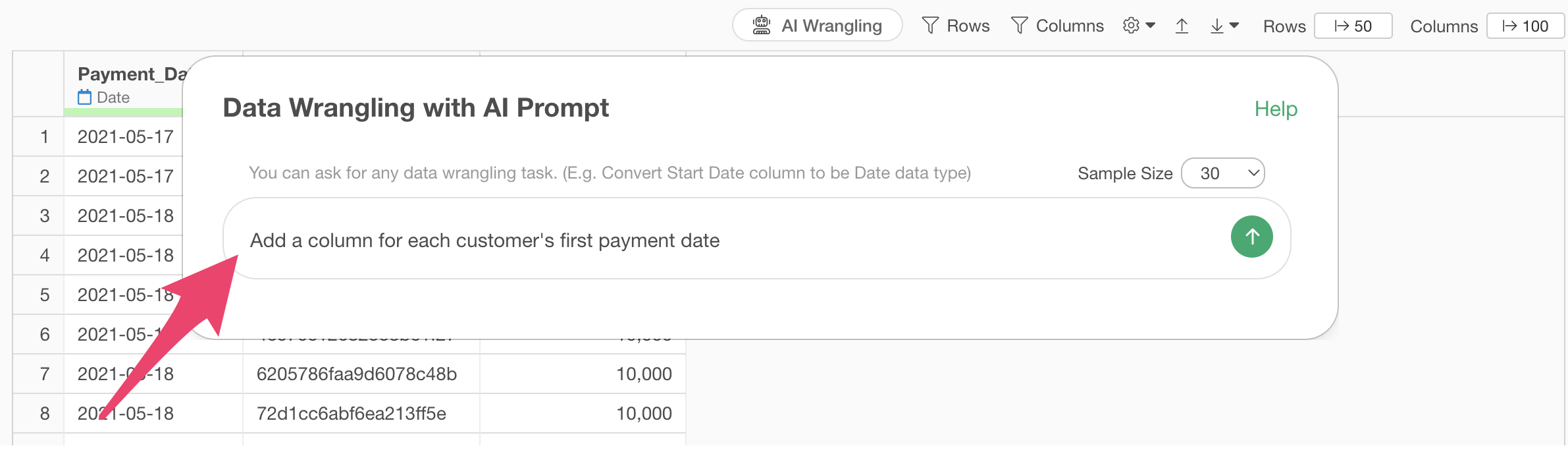Expand the download options arrow
The height and width of the screenshot is (452, 1568).
tap(1234, 26)
